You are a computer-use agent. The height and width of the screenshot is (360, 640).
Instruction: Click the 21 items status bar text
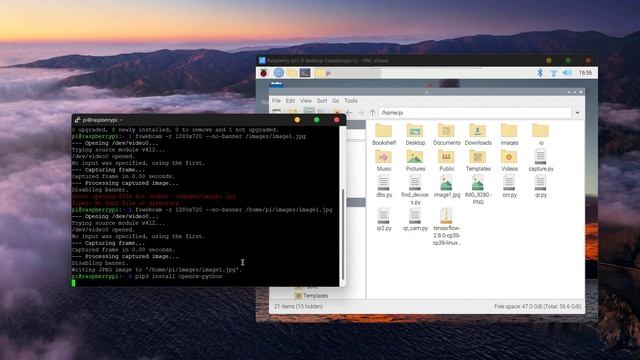[298, 306]
